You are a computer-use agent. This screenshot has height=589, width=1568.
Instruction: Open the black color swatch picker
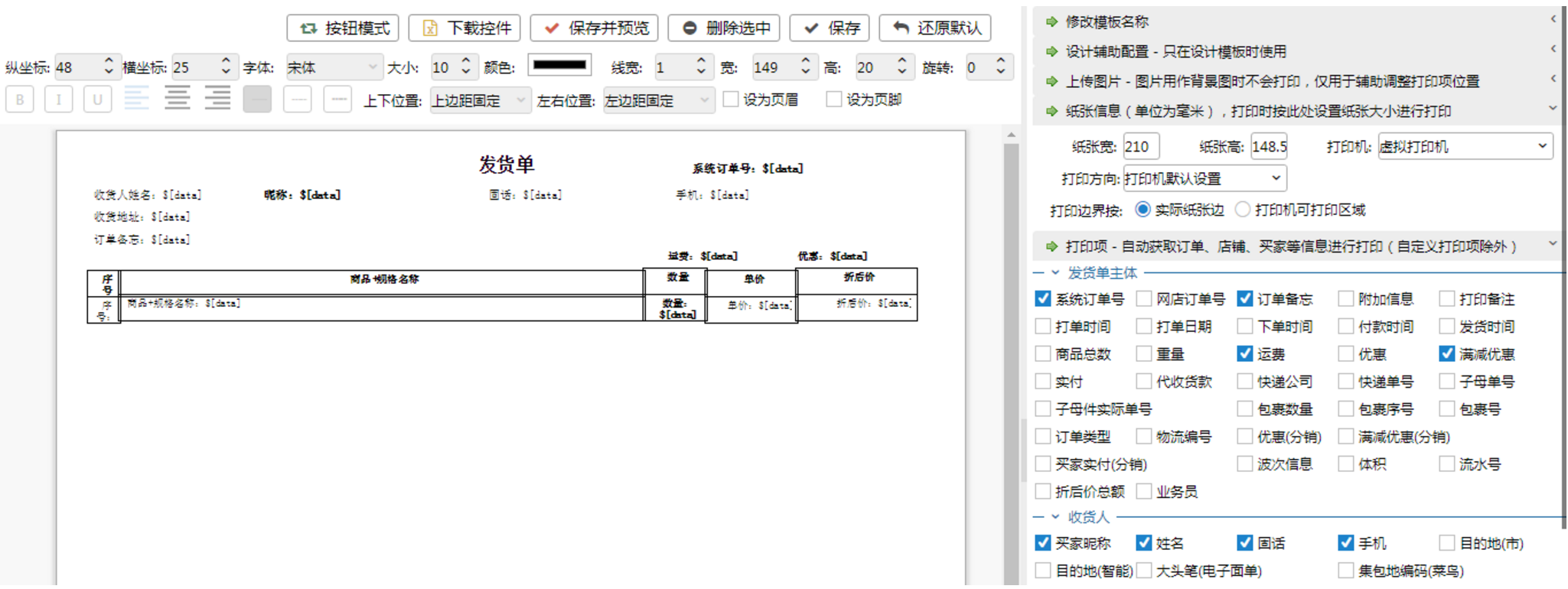pos(559,66)
